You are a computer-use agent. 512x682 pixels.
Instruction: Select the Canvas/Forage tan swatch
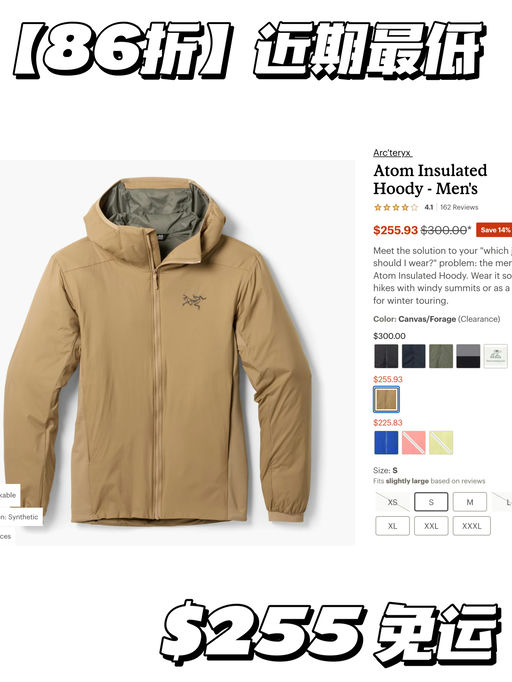(x=386, y=399)
